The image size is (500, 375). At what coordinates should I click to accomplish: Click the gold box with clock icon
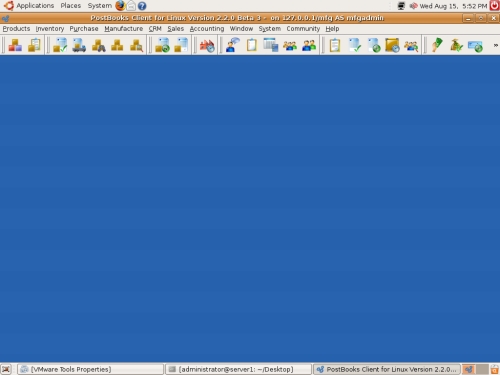coord(392,45)
